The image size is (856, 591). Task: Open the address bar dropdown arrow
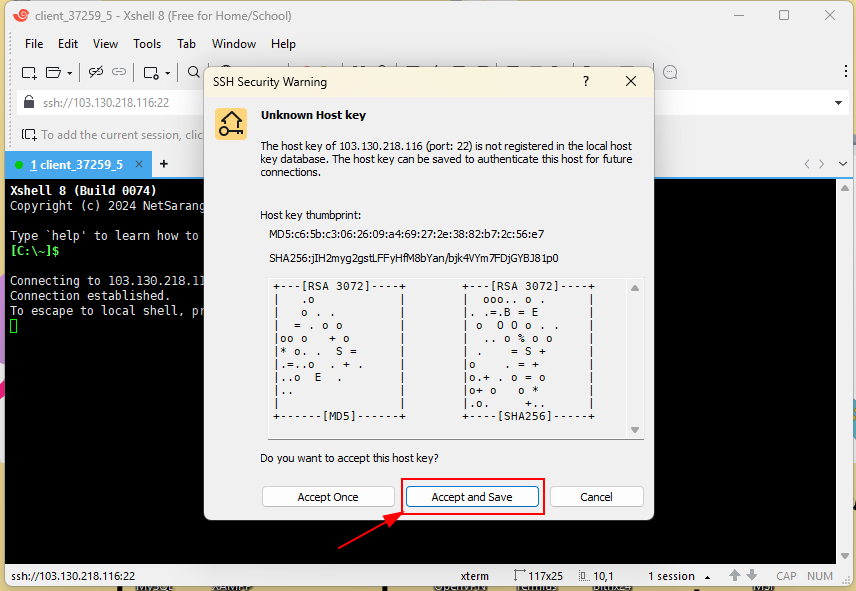click(838, 102)
